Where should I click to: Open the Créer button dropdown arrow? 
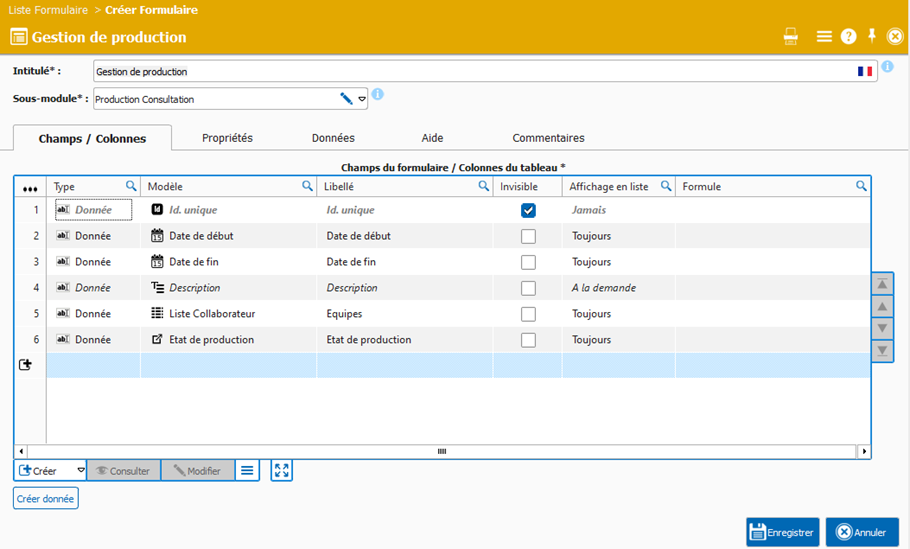(81, 470)
